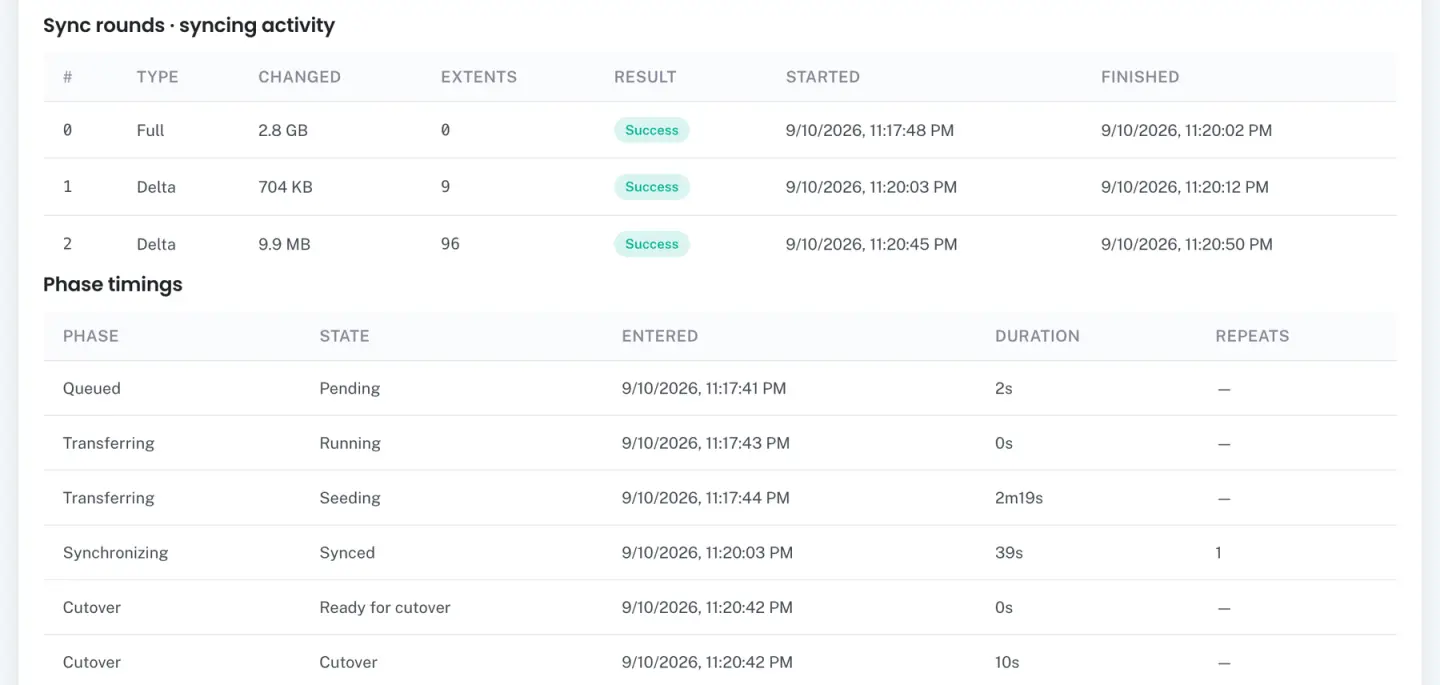Image resolution: width=1440 pixels, height=685 pixels.
Task: Click the repeats value 1 in Synchronizing row
Action: [1218, 553]
